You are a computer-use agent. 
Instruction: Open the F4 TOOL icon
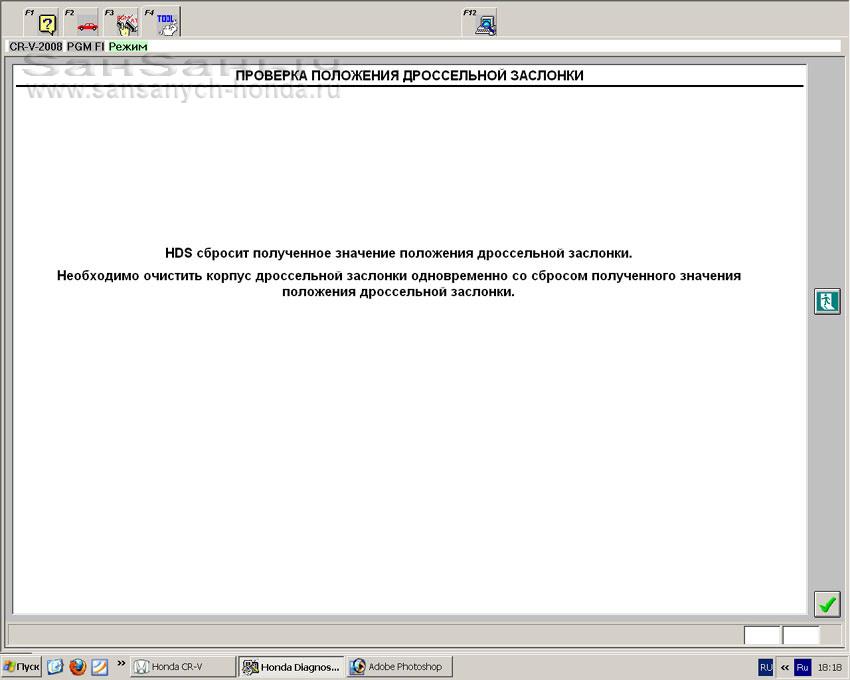coord(167,23)
